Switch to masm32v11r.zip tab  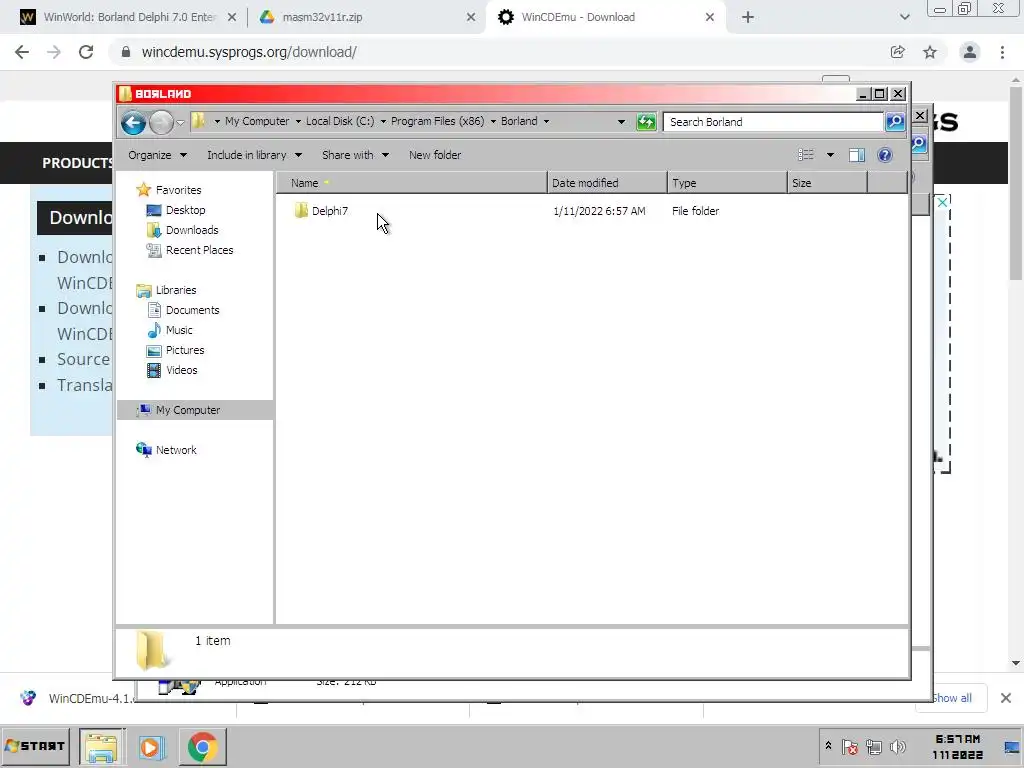[x=322, y=17]
